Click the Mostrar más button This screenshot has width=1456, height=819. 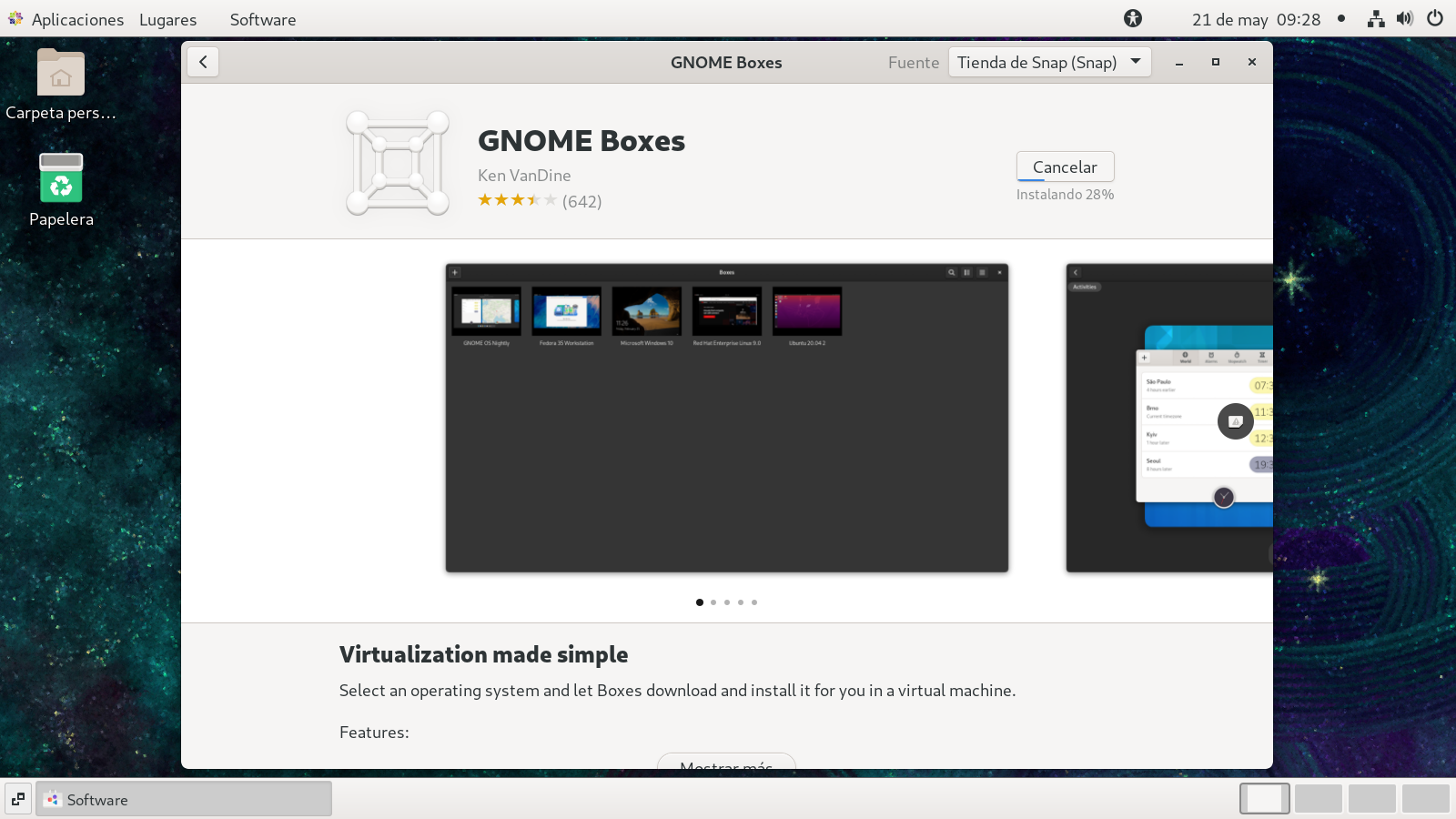726,763
